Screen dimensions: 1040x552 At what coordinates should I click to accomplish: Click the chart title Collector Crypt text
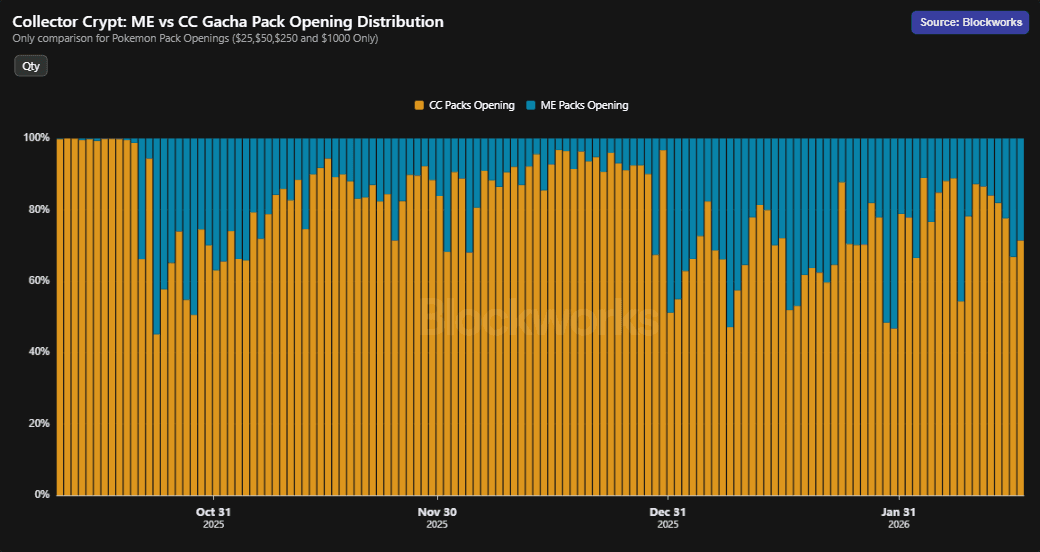coord(228,21)
